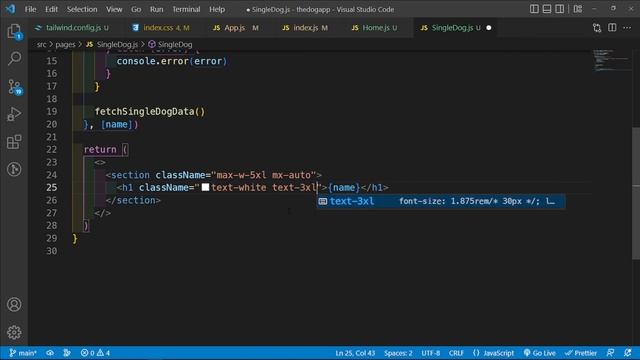Switch to App.js tab
Screen dimensions: 640x360
(236, 28)
